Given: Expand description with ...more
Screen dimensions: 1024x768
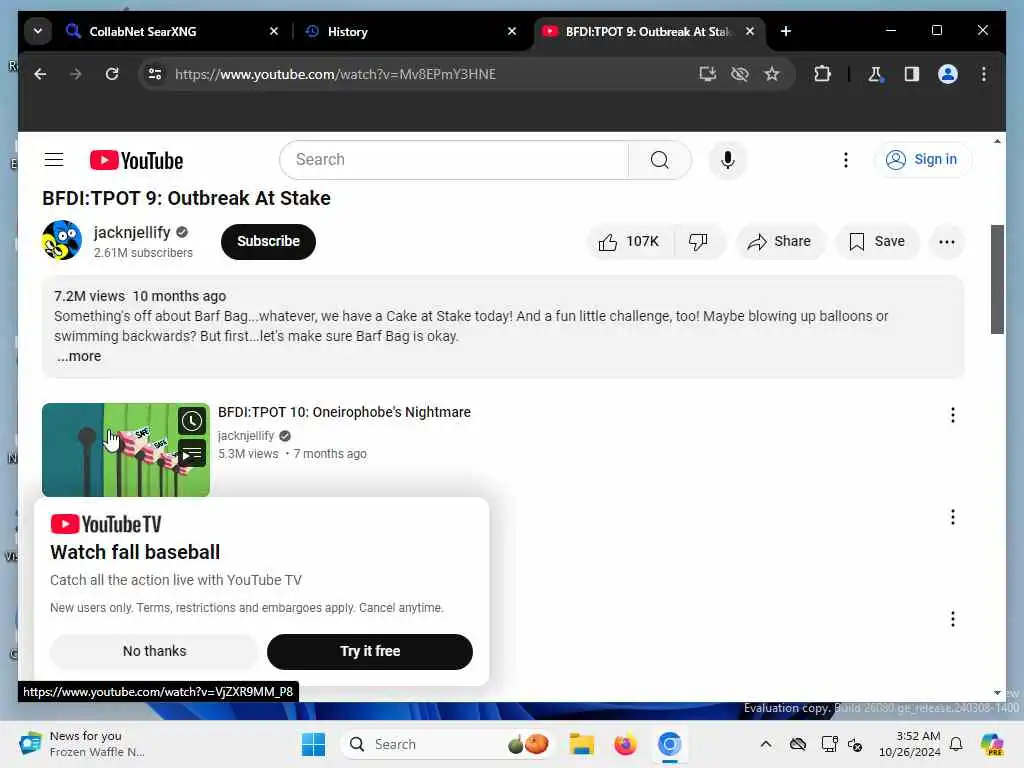Looking at the screenshot, I should click(x=78, y=356).
